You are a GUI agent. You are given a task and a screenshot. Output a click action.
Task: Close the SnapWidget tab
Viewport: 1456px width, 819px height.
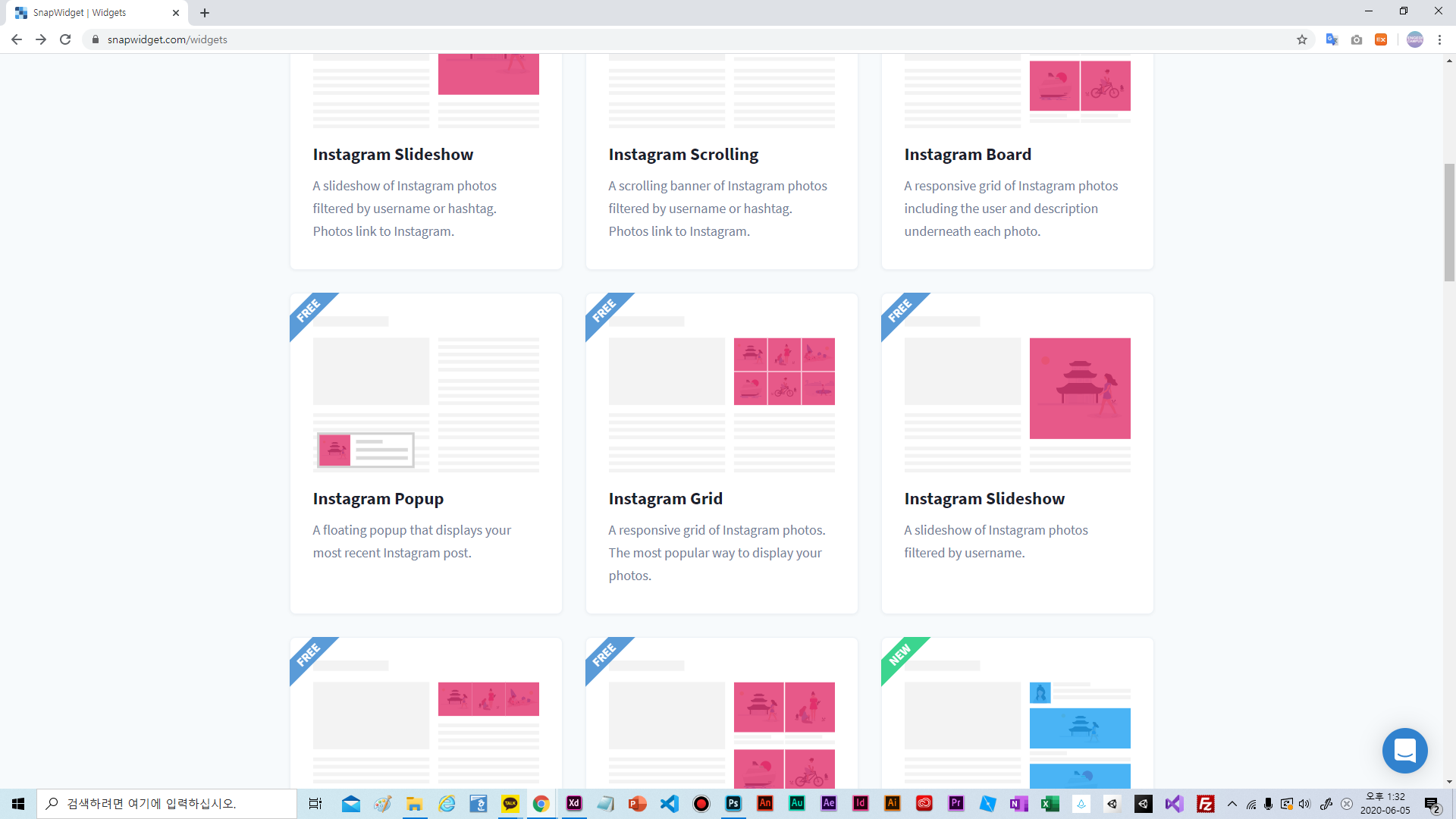point(175,13)
